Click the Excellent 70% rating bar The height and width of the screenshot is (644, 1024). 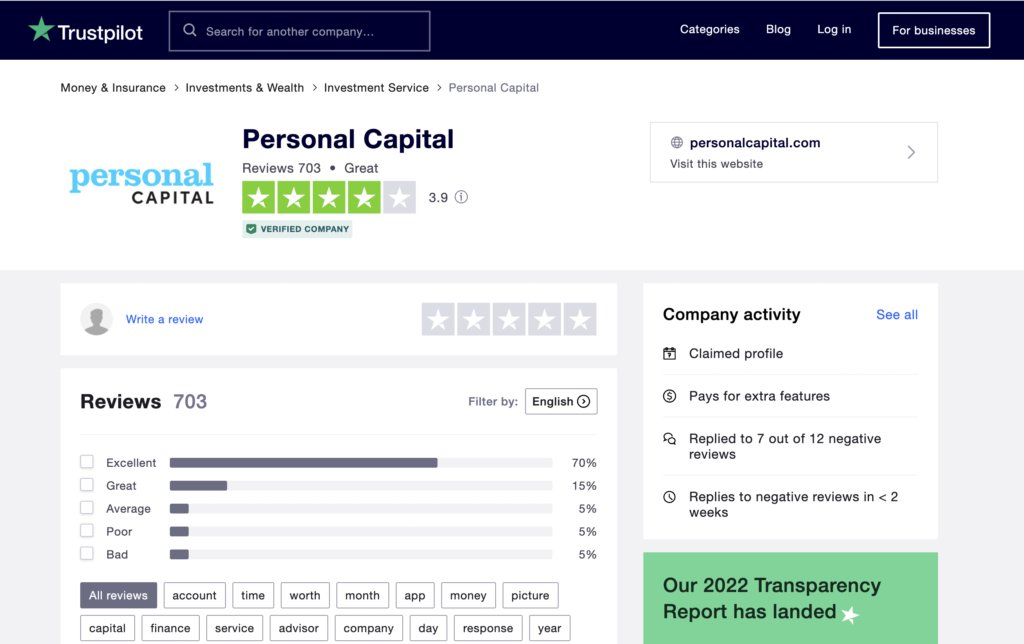(x=361, y=462)
